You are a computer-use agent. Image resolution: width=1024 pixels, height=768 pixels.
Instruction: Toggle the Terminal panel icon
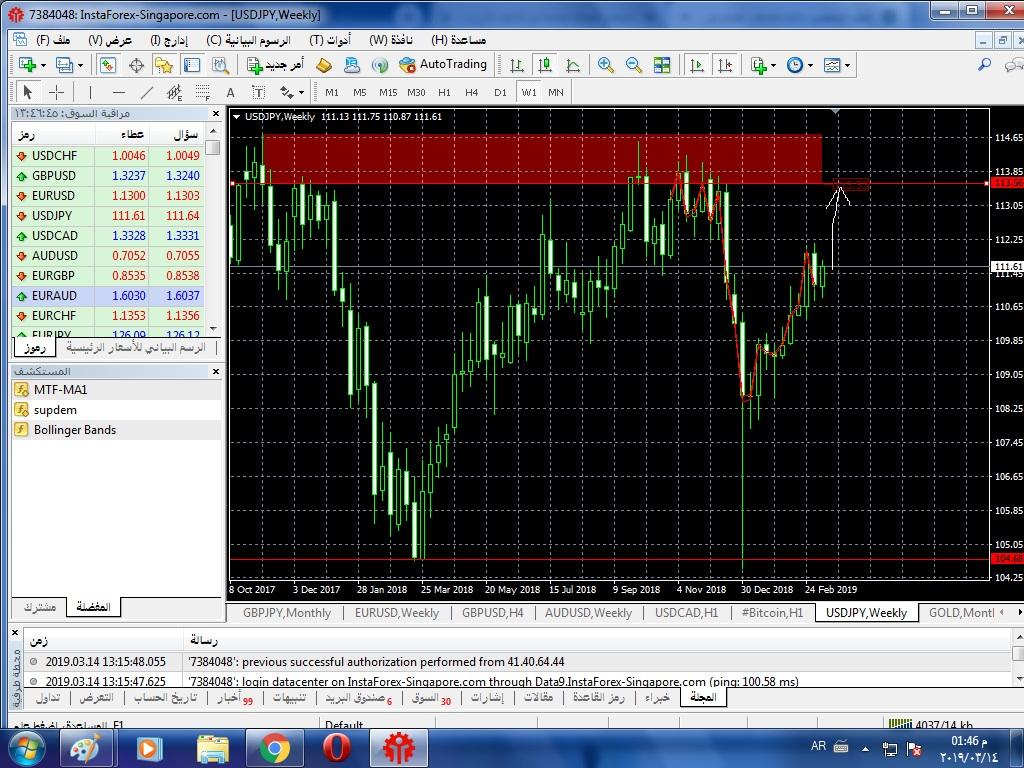pyautogui.click(x=192, y=65)
